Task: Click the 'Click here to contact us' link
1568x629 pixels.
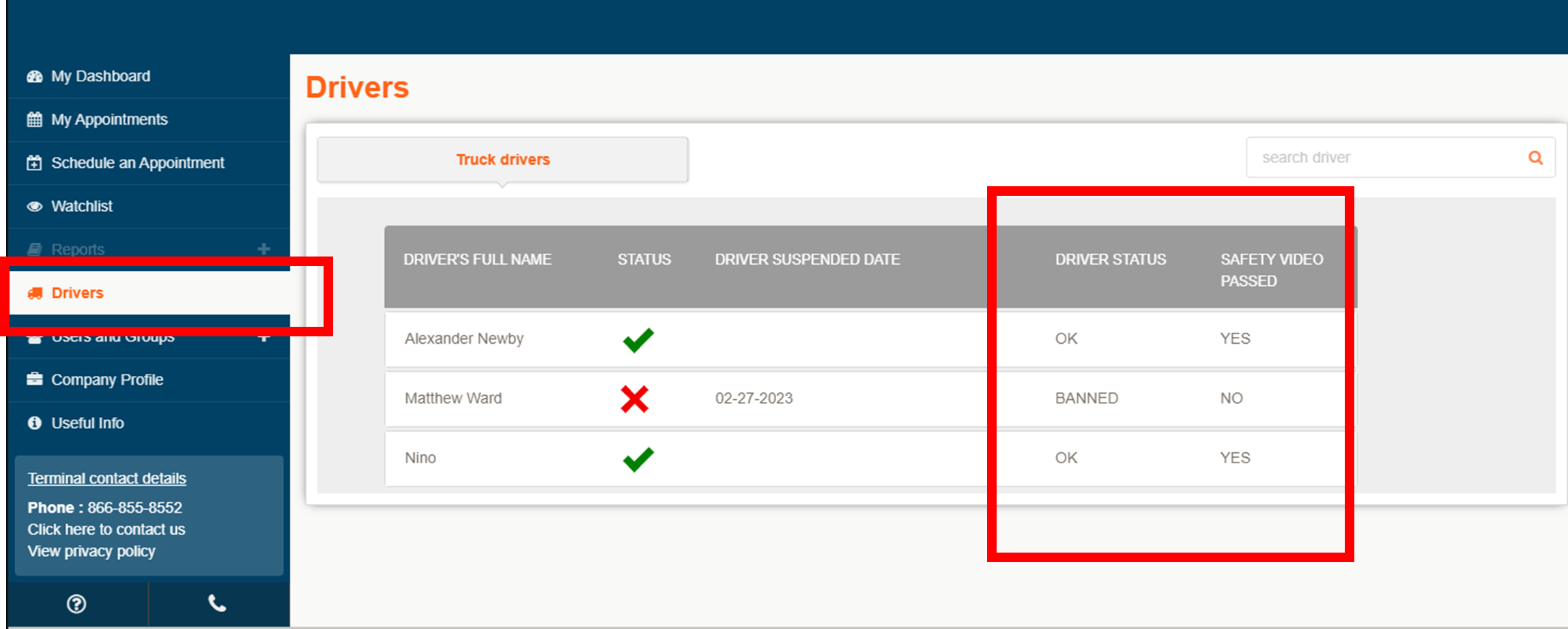Action: [106, 529]
